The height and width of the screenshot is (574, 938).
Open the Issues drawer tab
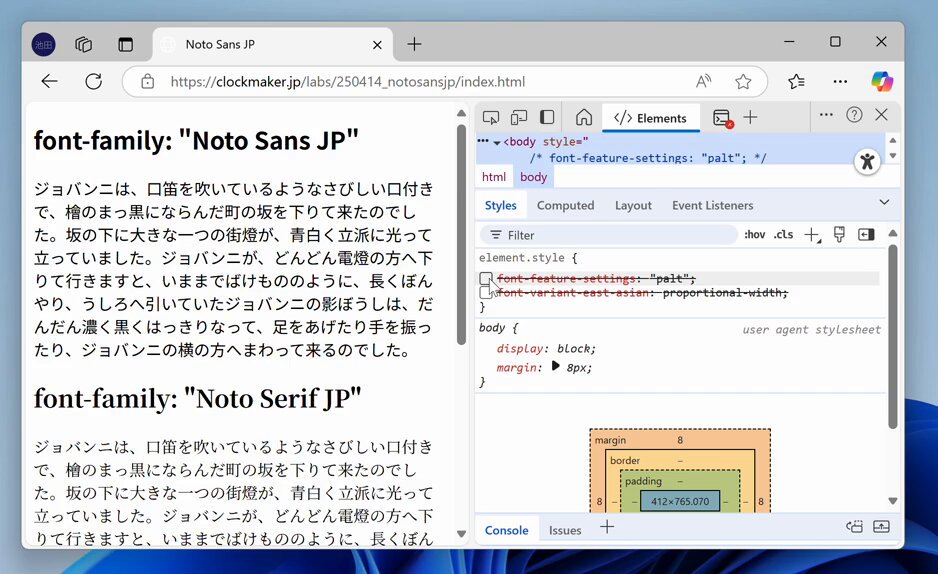[x=565, y=530]
